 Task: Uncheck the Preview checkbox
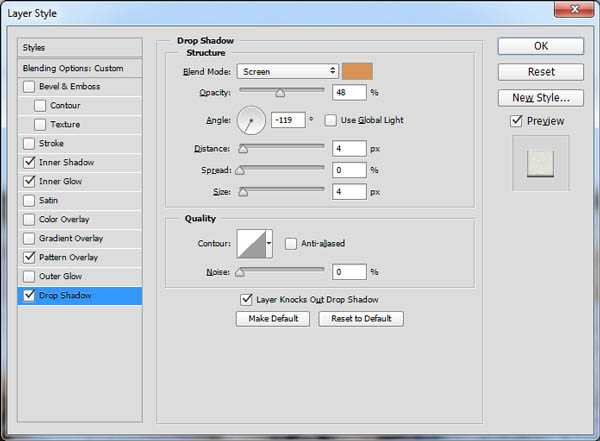516,121
